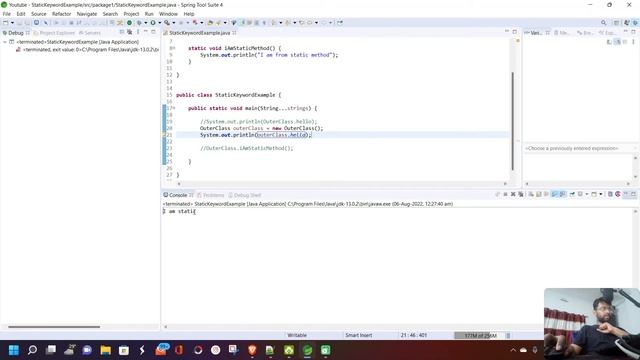Open the Display Selected Console dropdown
This screenshot has width=640, height=360.
point(587,194)
